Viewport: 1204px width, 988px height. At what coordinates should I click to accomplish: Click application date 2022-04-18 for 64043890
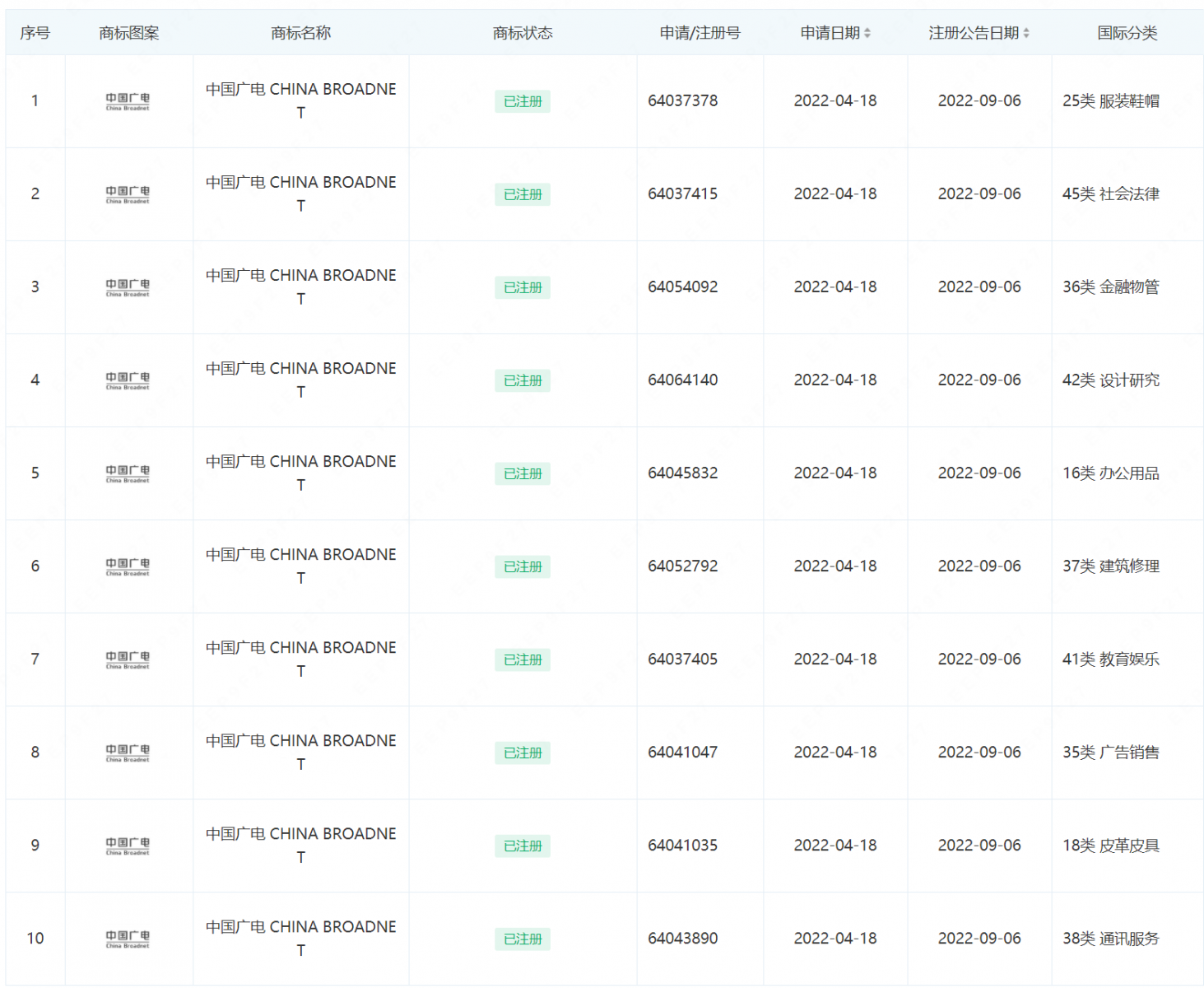(835, 938)
